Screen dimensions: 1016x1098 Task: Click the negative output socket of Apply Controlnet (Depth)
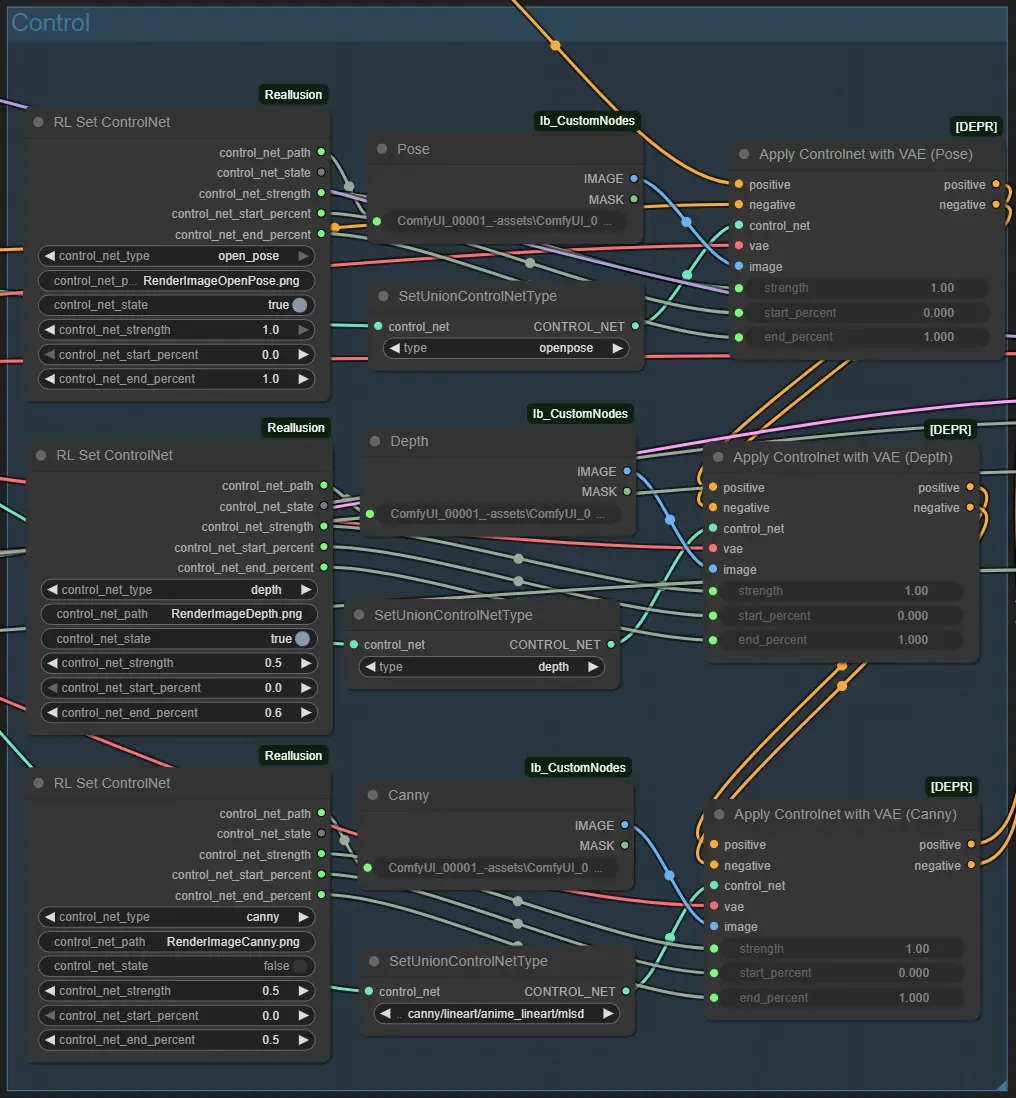point(970,508)
